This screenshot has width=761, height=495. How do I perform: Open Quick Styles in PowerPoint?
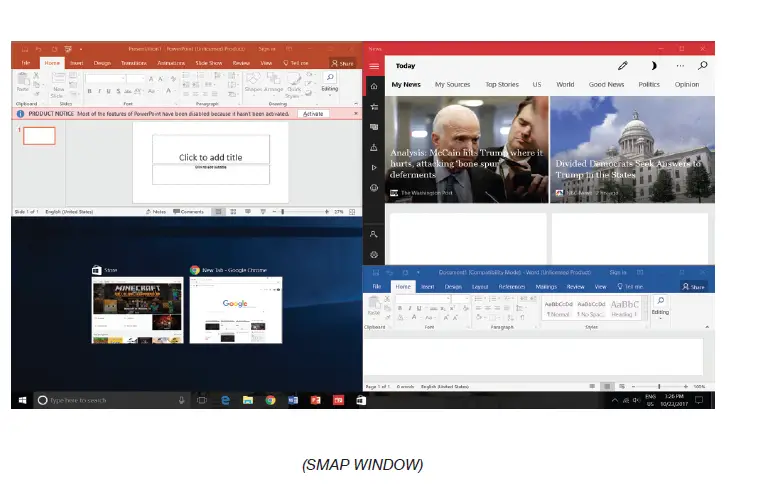click(294, 85)
